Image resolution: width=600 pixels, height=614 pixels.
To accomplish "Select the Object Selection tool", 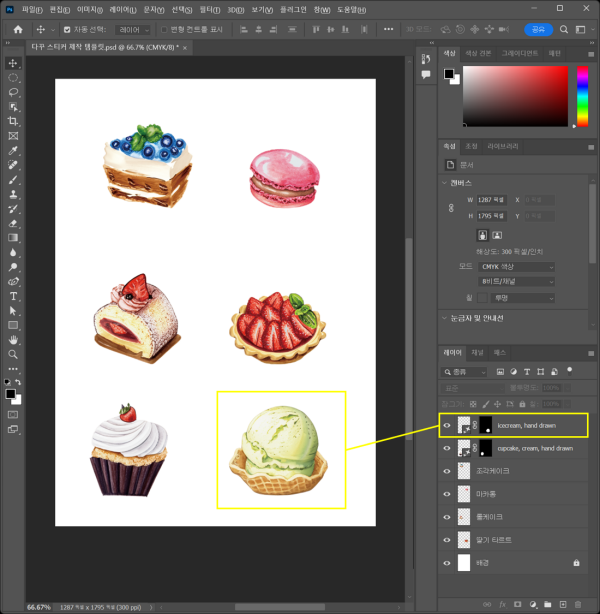I will click(x=13, y=107).
